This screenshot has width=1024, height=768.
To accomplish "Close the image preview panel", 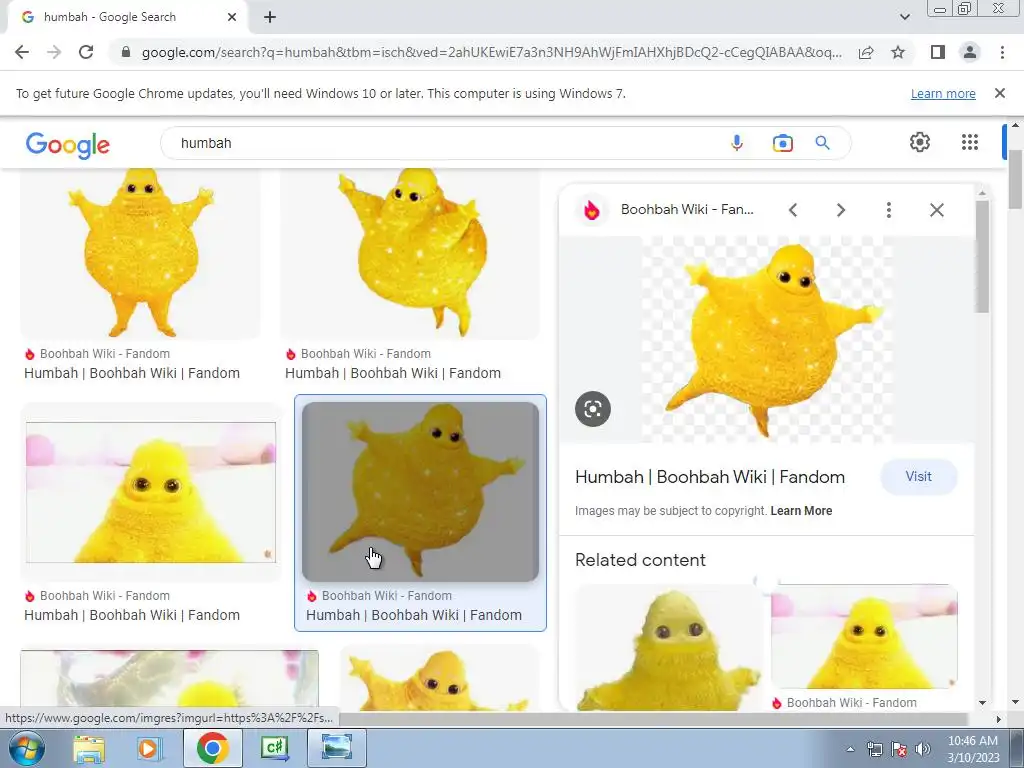I will [x=936, y=210].
